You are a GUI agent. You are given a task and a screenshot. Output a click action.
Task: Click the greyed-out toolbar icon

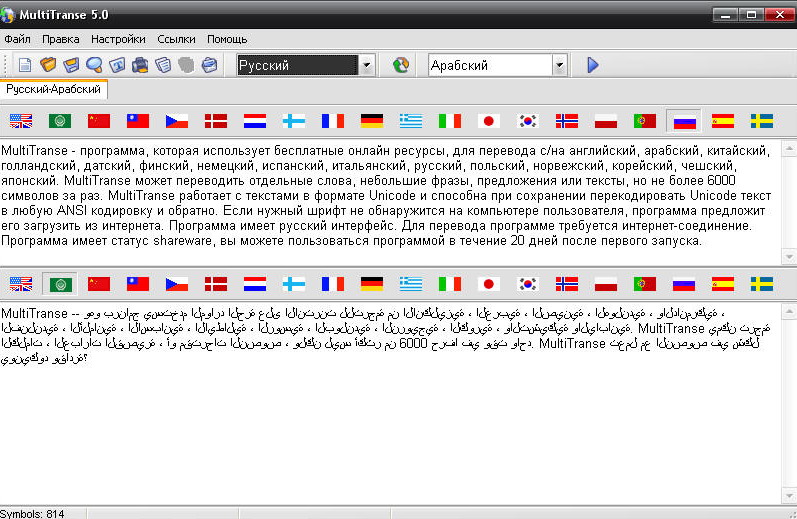pos(186,65)
